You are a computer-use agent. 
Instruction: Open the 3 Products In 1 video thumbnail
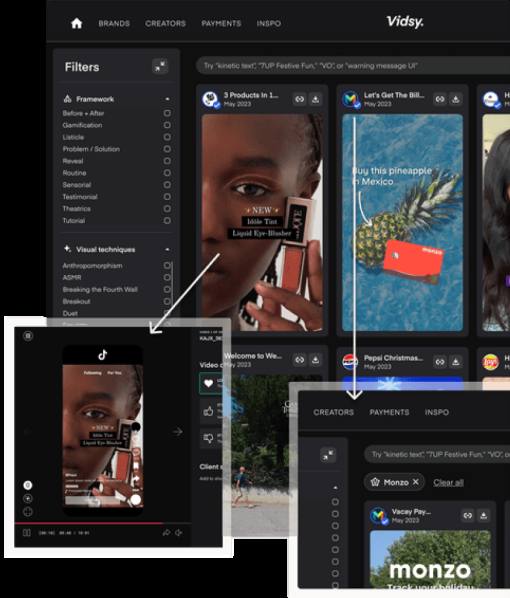(x=262, y=223)
